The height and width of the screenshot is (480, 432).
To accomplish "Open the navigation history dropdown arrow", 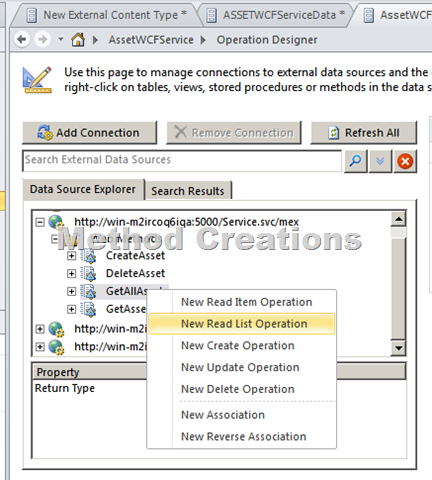I will 61,39.
